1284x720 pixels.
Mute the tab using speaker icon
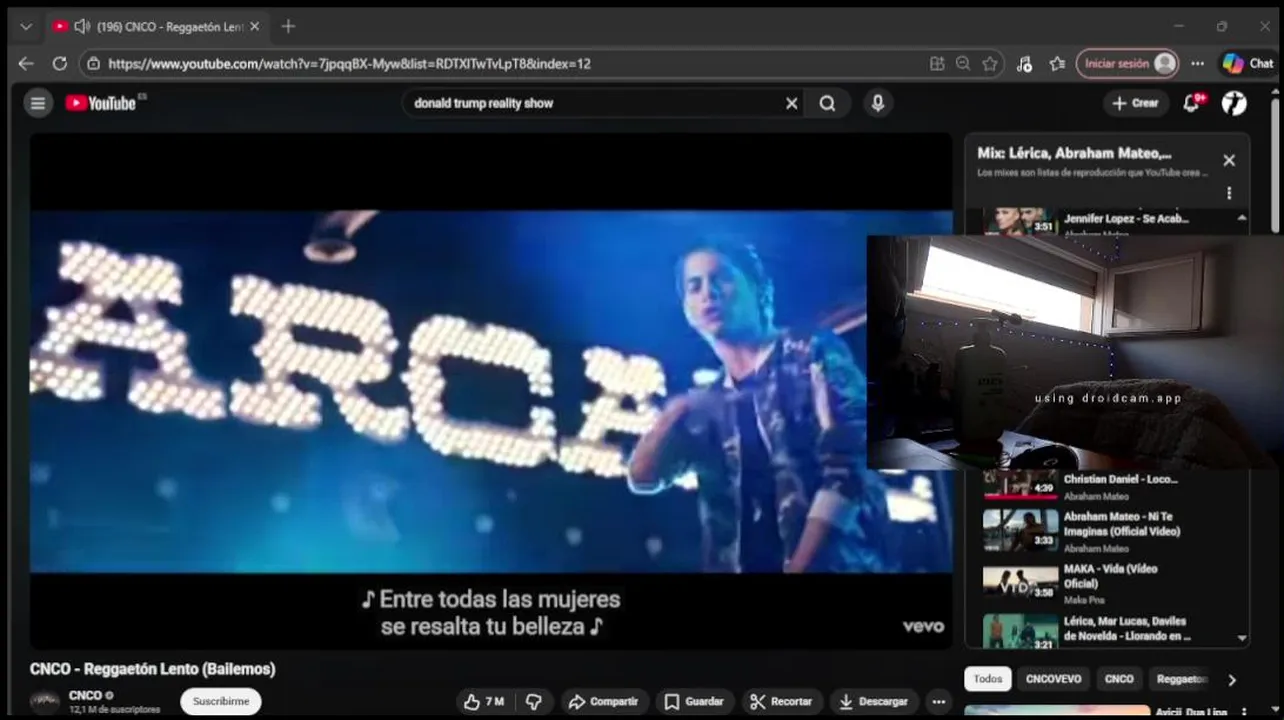81,27
